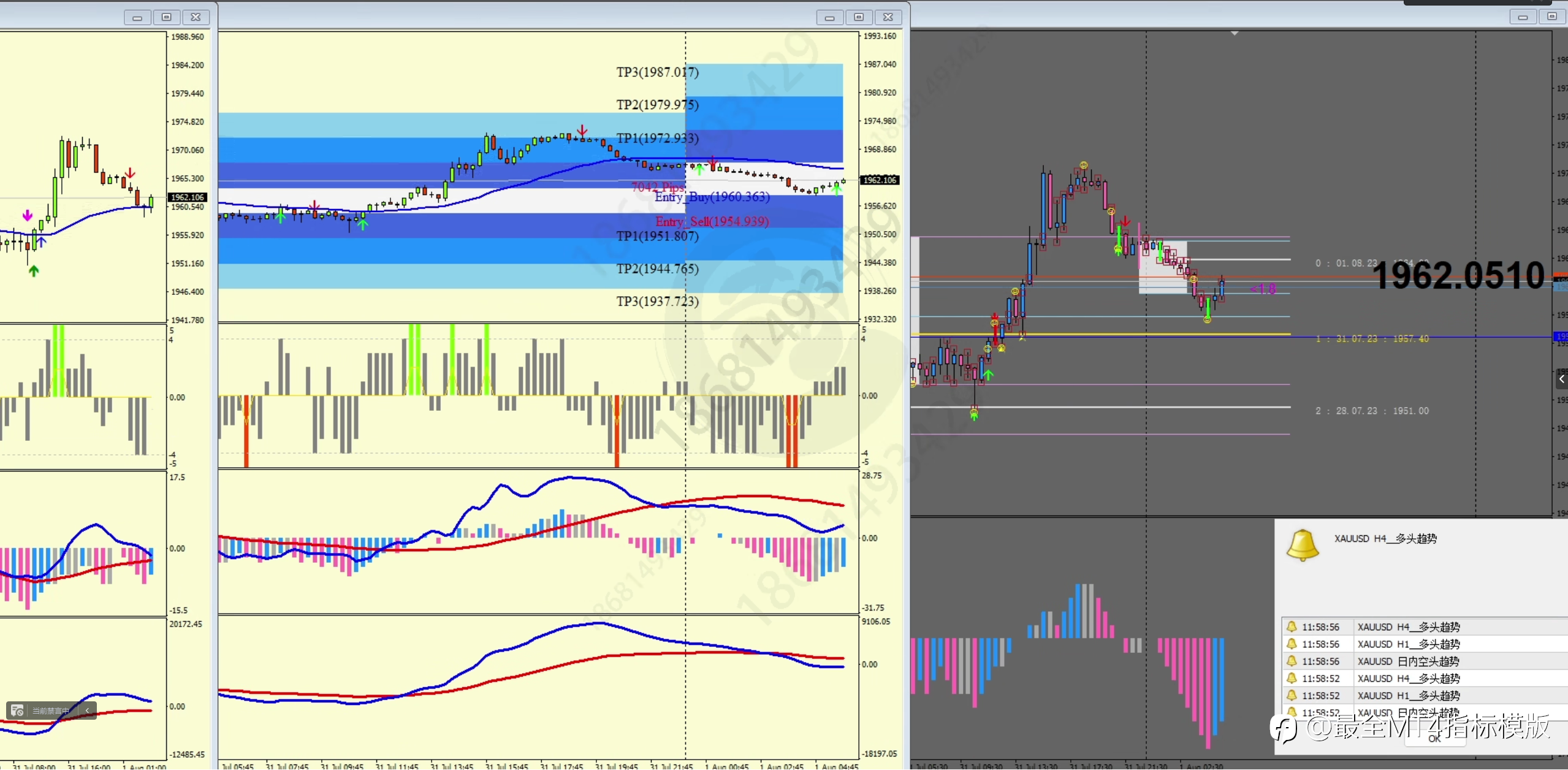Restore the middle chart window

(x=859, y=17)
